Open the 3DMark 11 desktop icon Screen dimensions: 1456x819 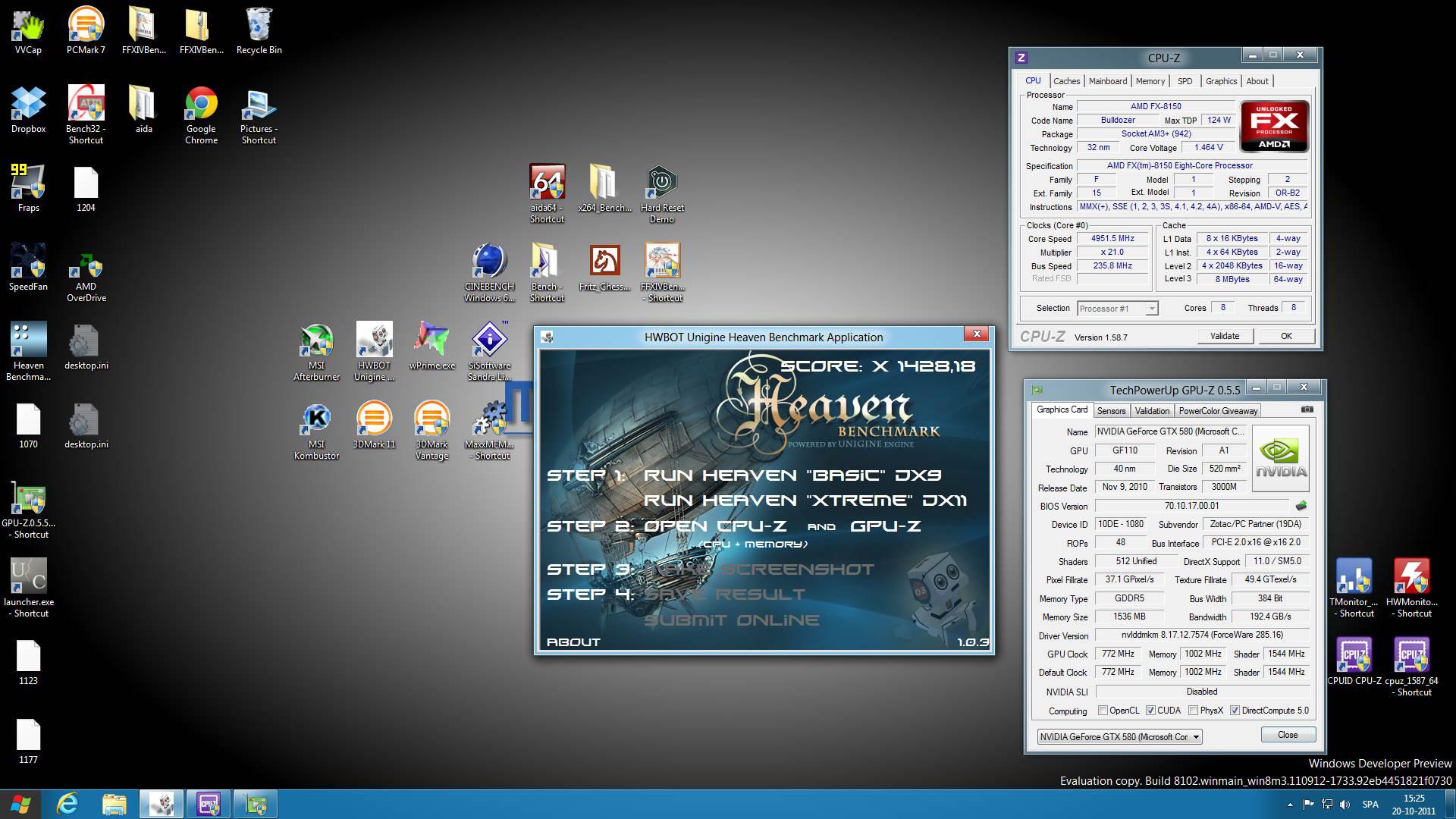point(374,425)
